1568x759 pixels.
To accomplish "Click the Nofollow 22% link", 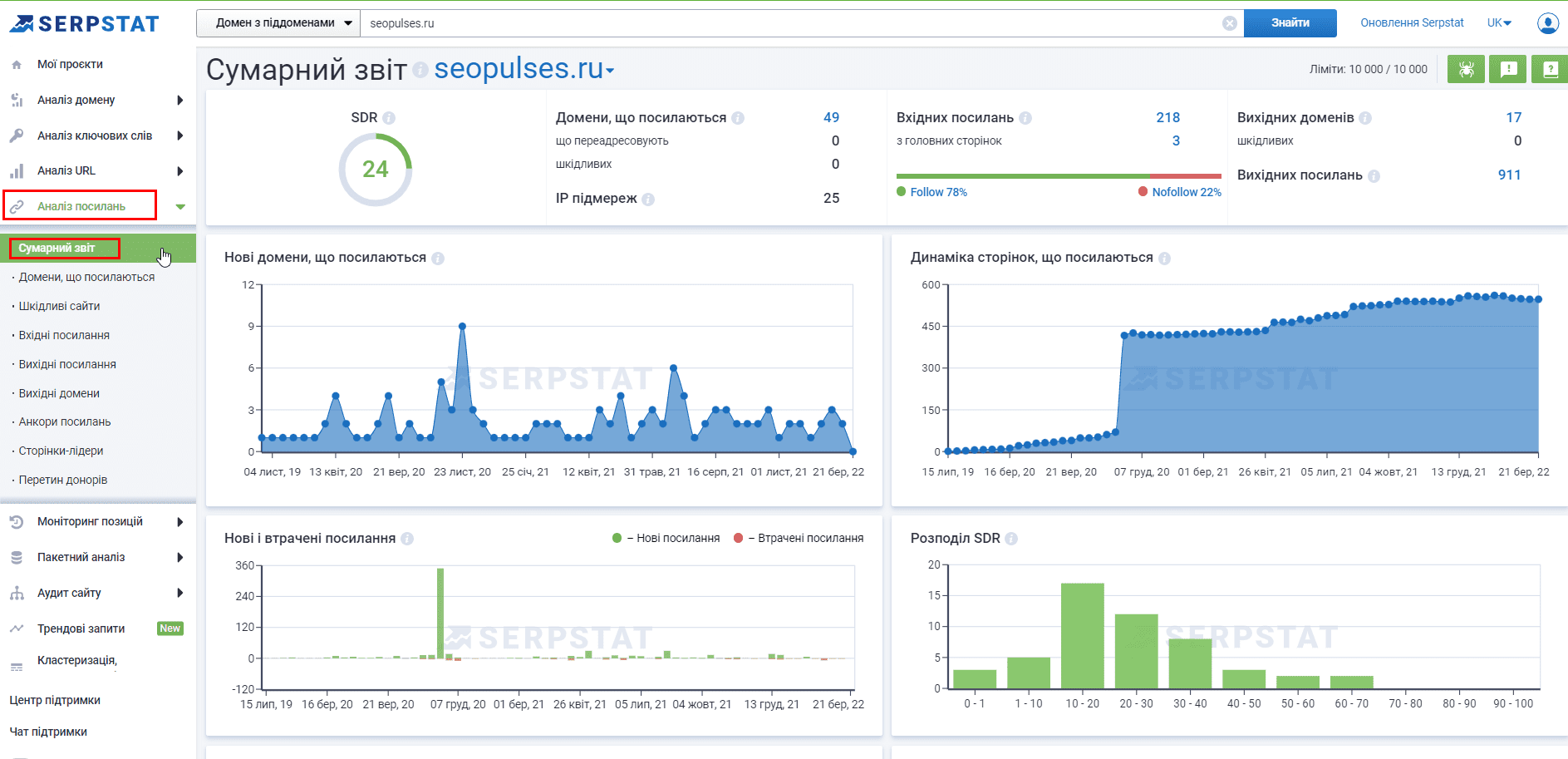I will click(x=1186, y=192).
